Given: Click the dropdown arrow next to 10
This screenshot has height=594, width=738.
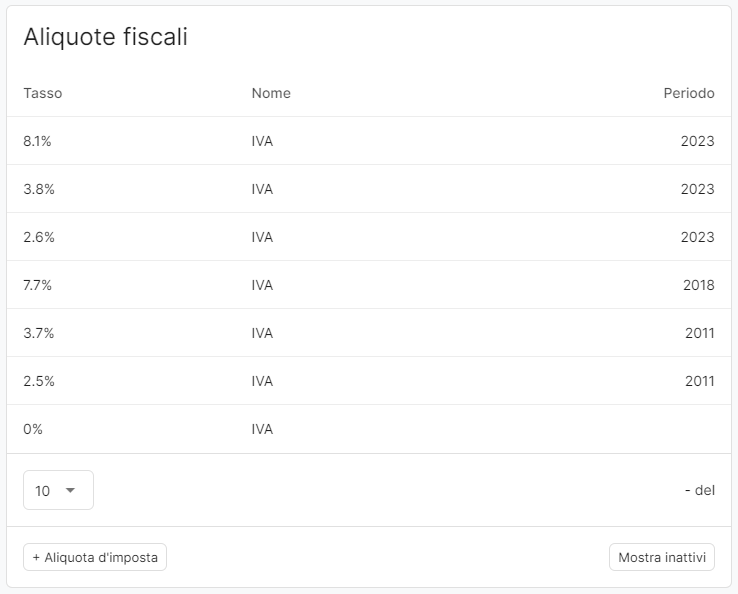Looking at the screenshot, I should [70, 490].
